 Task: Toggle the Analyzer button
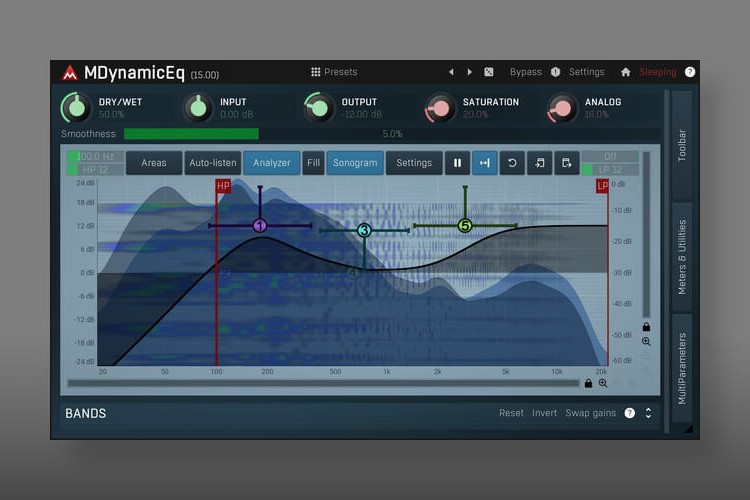coord(272,163)
